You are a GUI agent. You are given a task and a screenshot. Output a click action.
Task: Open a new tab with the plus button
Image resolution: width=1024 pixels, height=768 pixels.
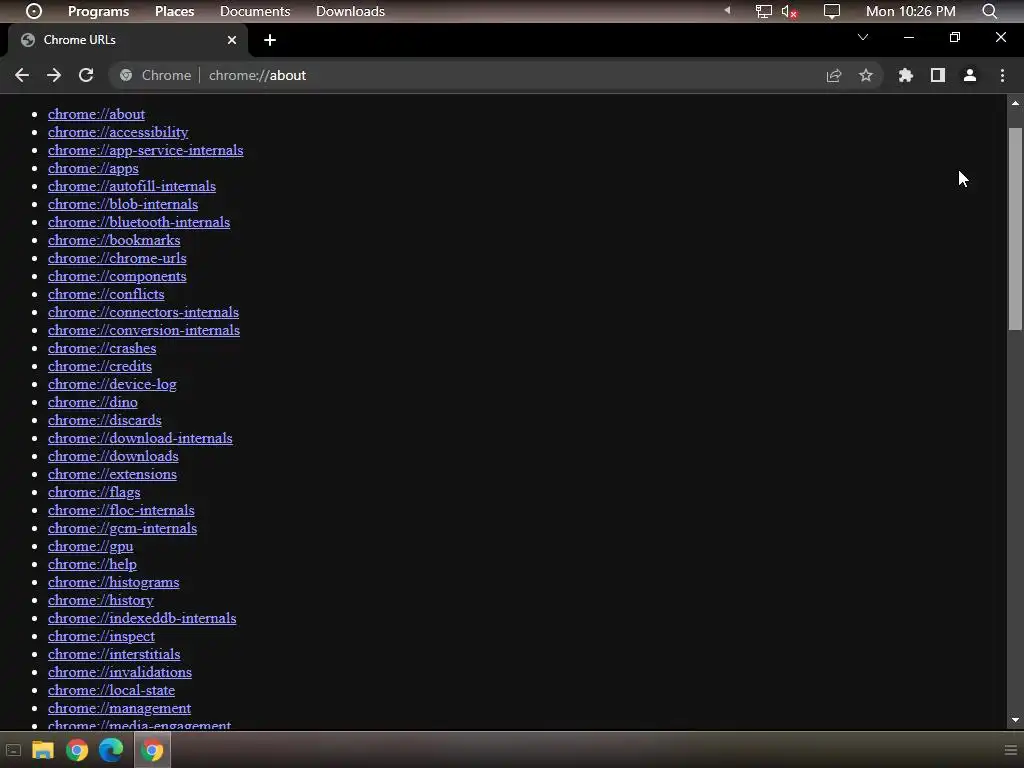[x=270, y=40]
